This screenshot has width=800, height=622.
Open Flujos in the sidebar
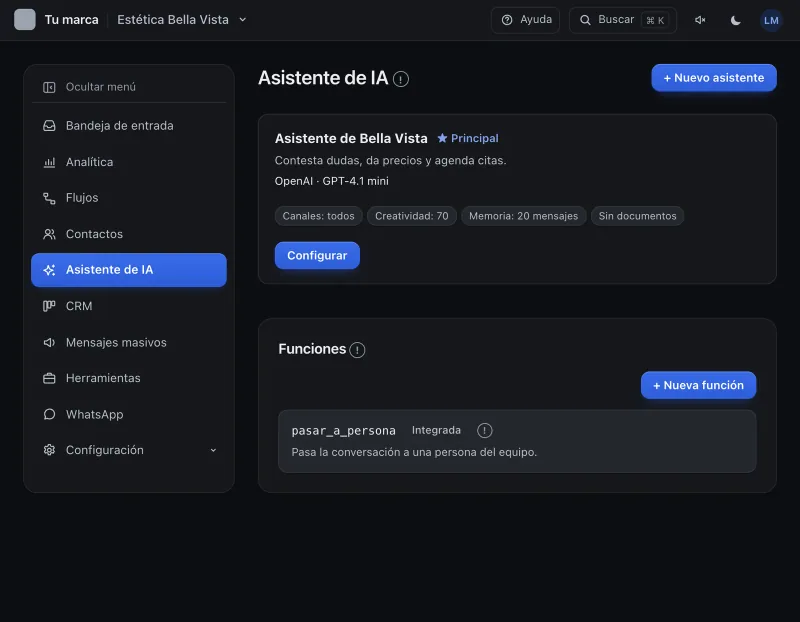tap(129, 198)
